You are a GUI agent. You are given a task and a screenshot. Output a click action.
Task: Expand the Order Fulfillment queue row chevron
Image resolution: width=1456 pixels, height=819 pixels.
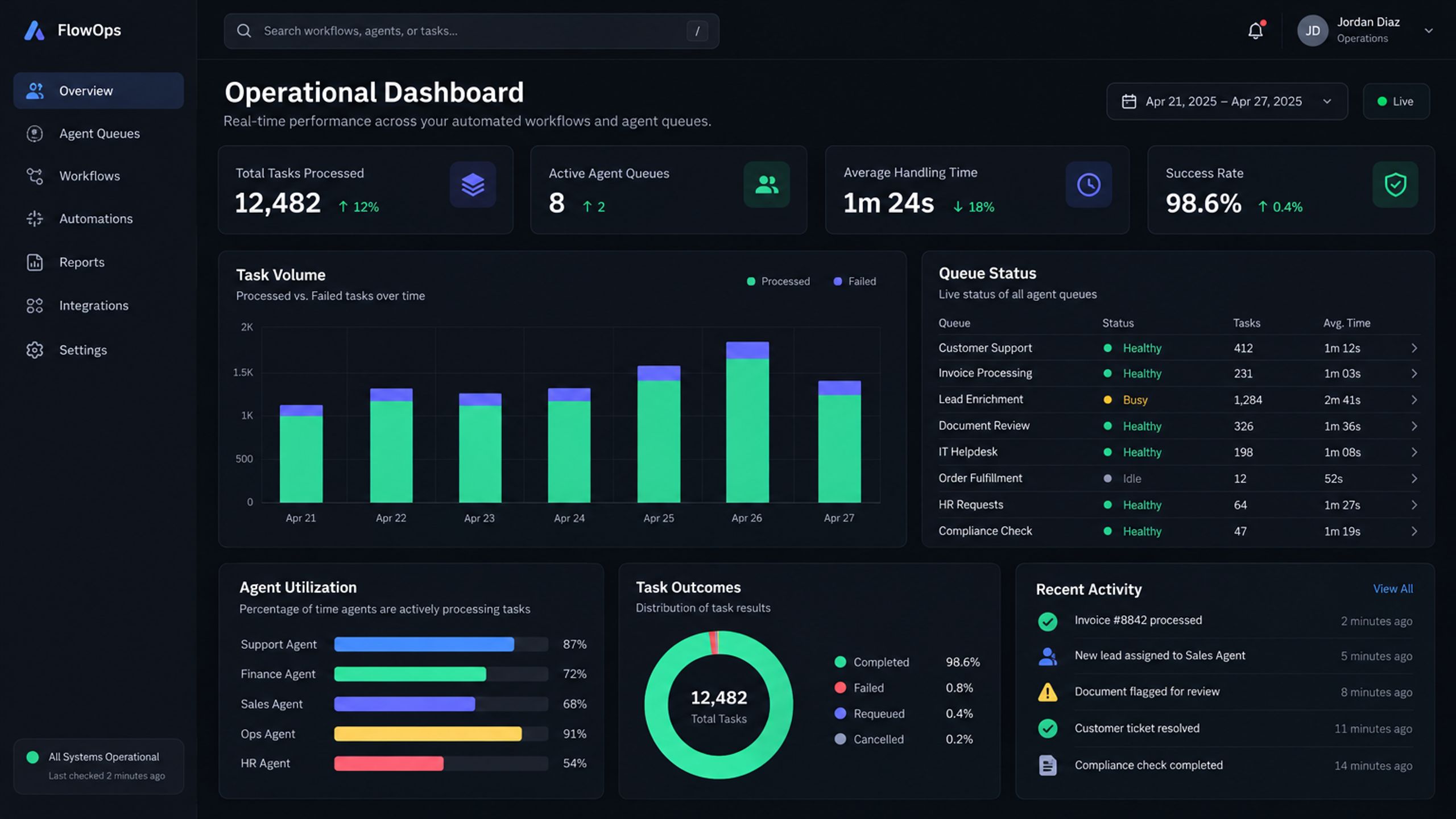pos(1414,478)
